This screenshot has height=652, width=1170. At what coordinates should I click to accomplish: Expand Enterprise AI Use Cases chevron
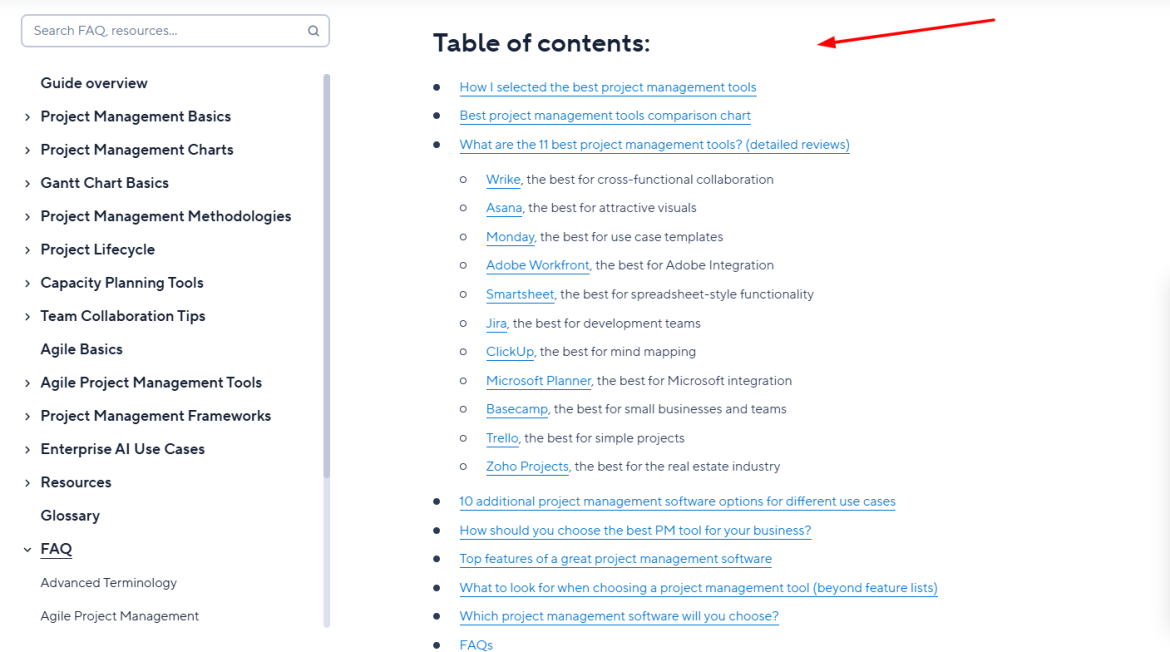pos(28,450)
